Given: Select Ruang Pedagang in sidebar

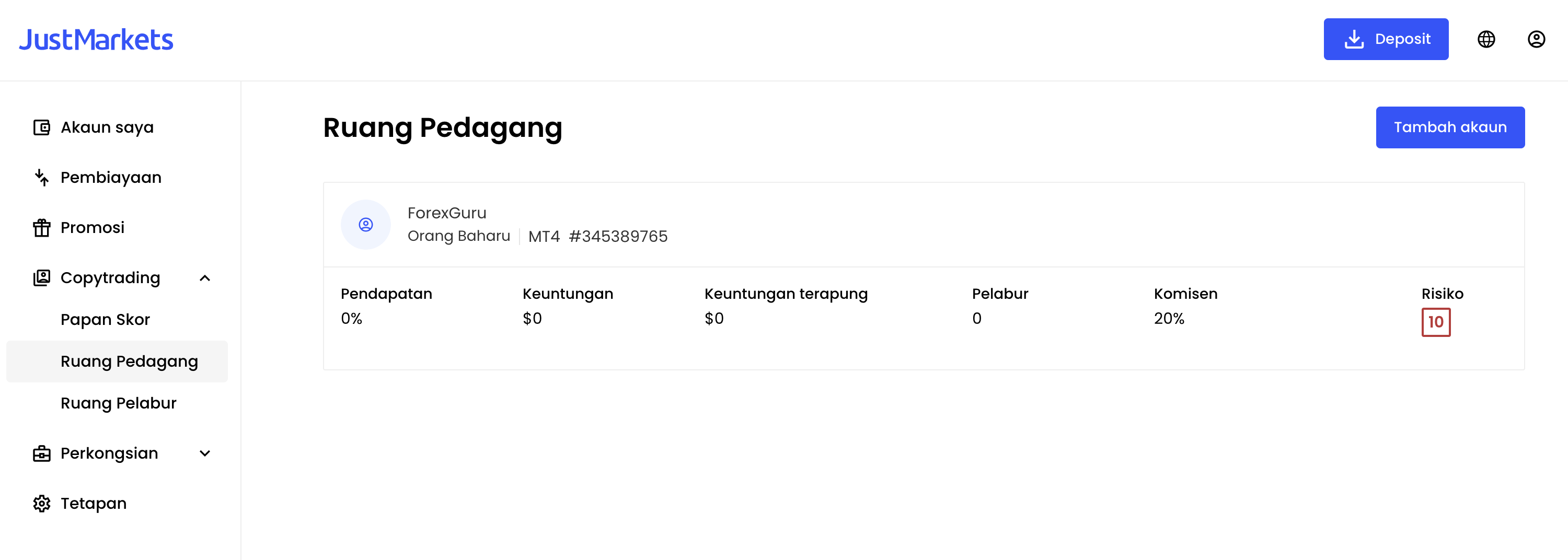Looking at the screenshot, I should [117, 361].
